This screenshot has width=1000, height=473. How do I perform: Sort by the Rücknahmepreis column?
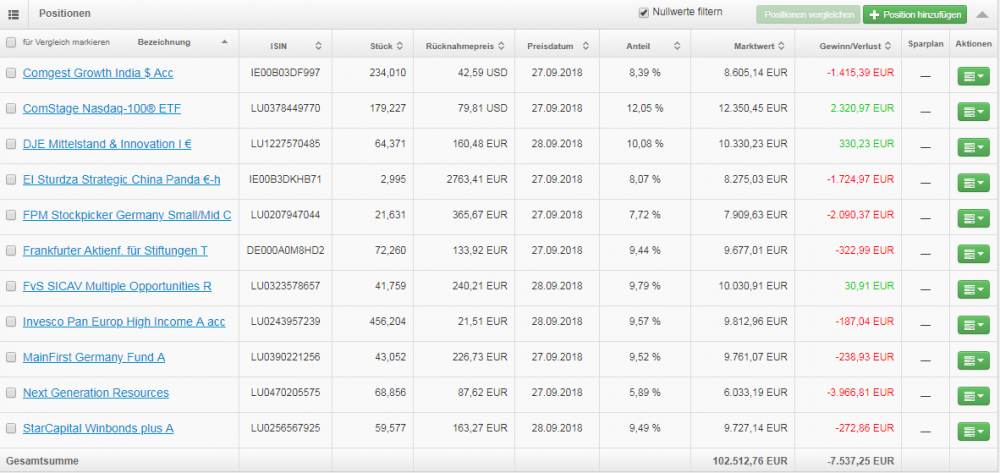[x=464, y=46]
